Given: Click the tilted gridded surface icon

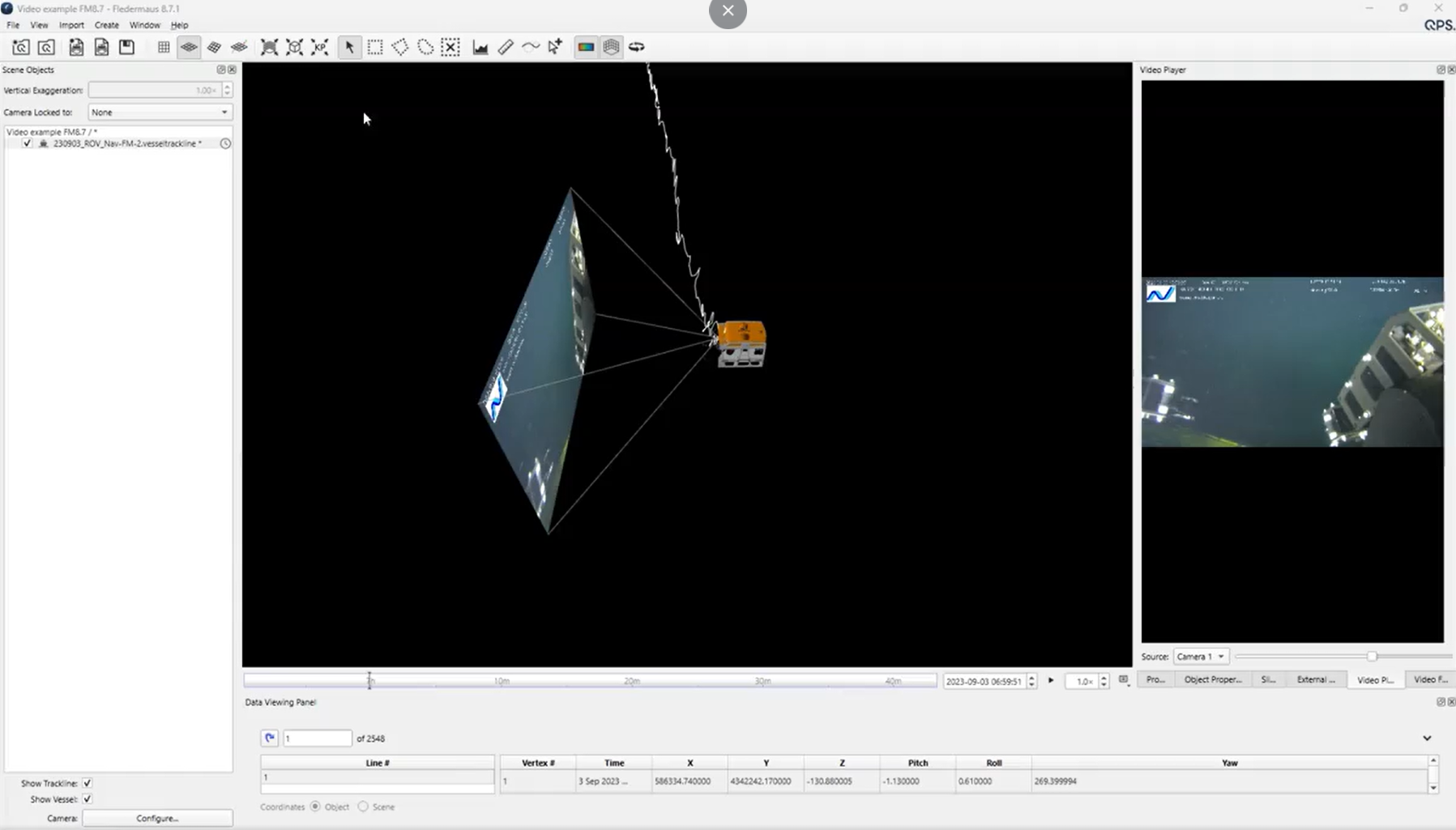Looking at the screenshot, I should click(x=214, y=47).
